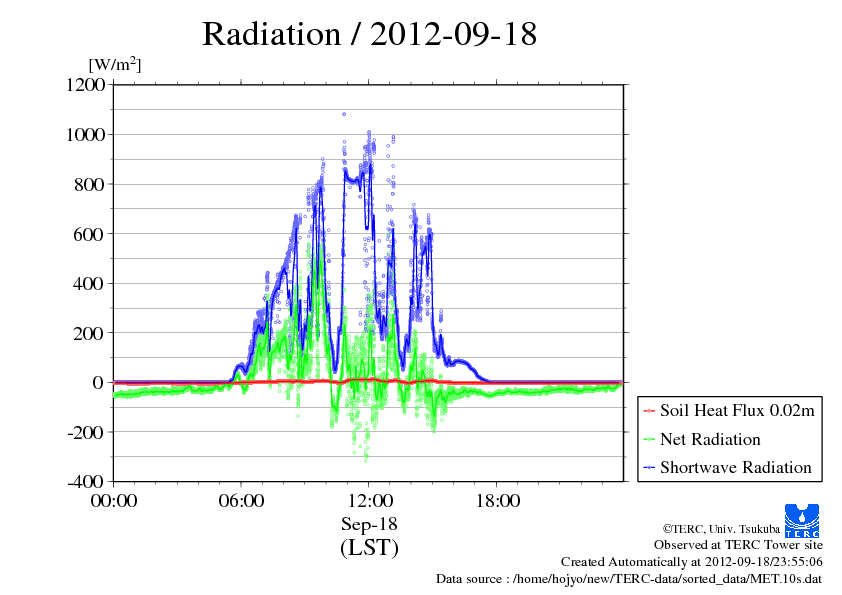
Task: Click the '(LST)' time zone label
Action: (369, 548)
